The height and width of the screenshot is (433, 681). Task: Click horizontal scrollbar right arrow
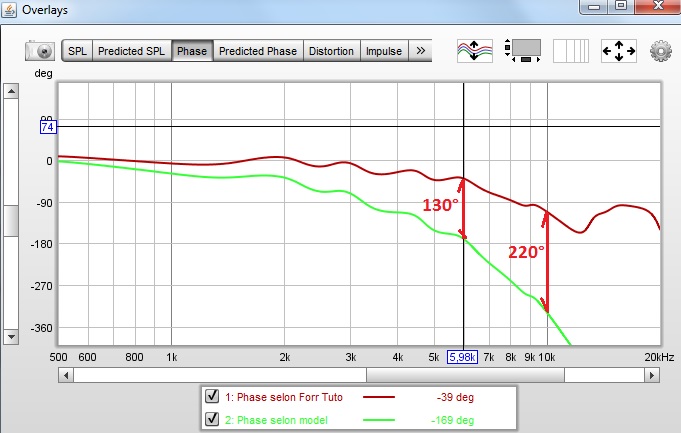pos(652,375)
